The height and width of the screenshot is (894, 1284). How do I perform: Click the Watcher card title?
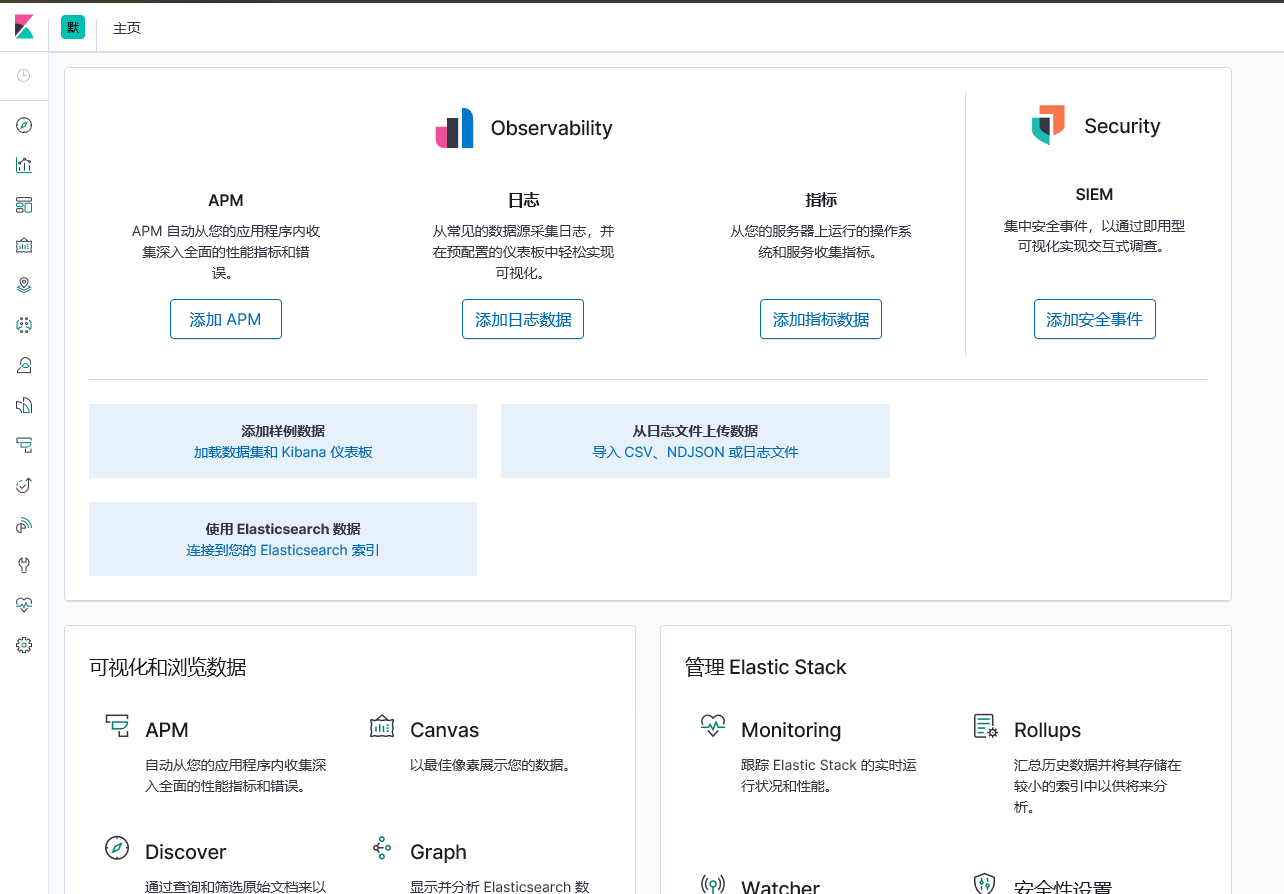pyautogui.click(x=780, y=885)
